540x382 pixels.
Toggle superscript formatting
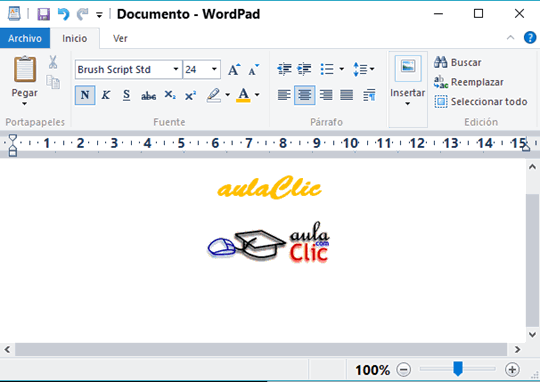click(190, 95)
